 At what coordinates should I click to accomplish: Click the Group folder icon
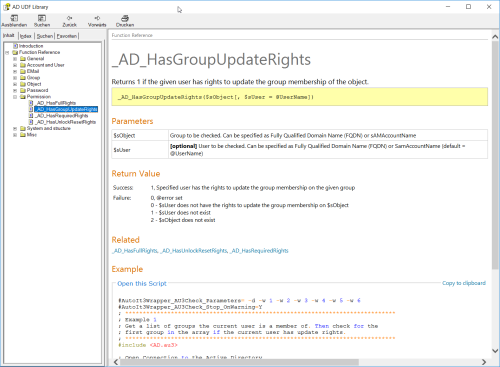point(23,78)
